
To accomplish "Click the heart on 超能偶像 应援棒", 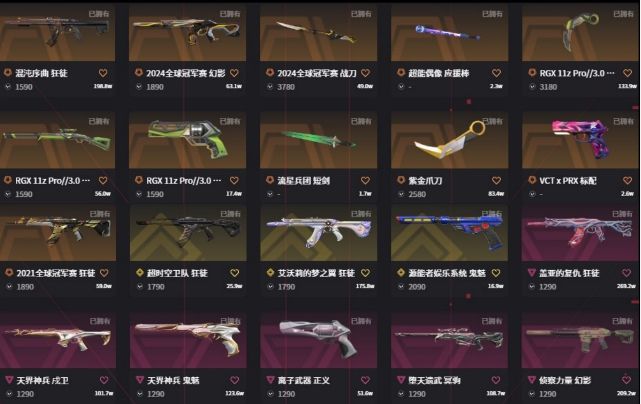I will (496, 73).
